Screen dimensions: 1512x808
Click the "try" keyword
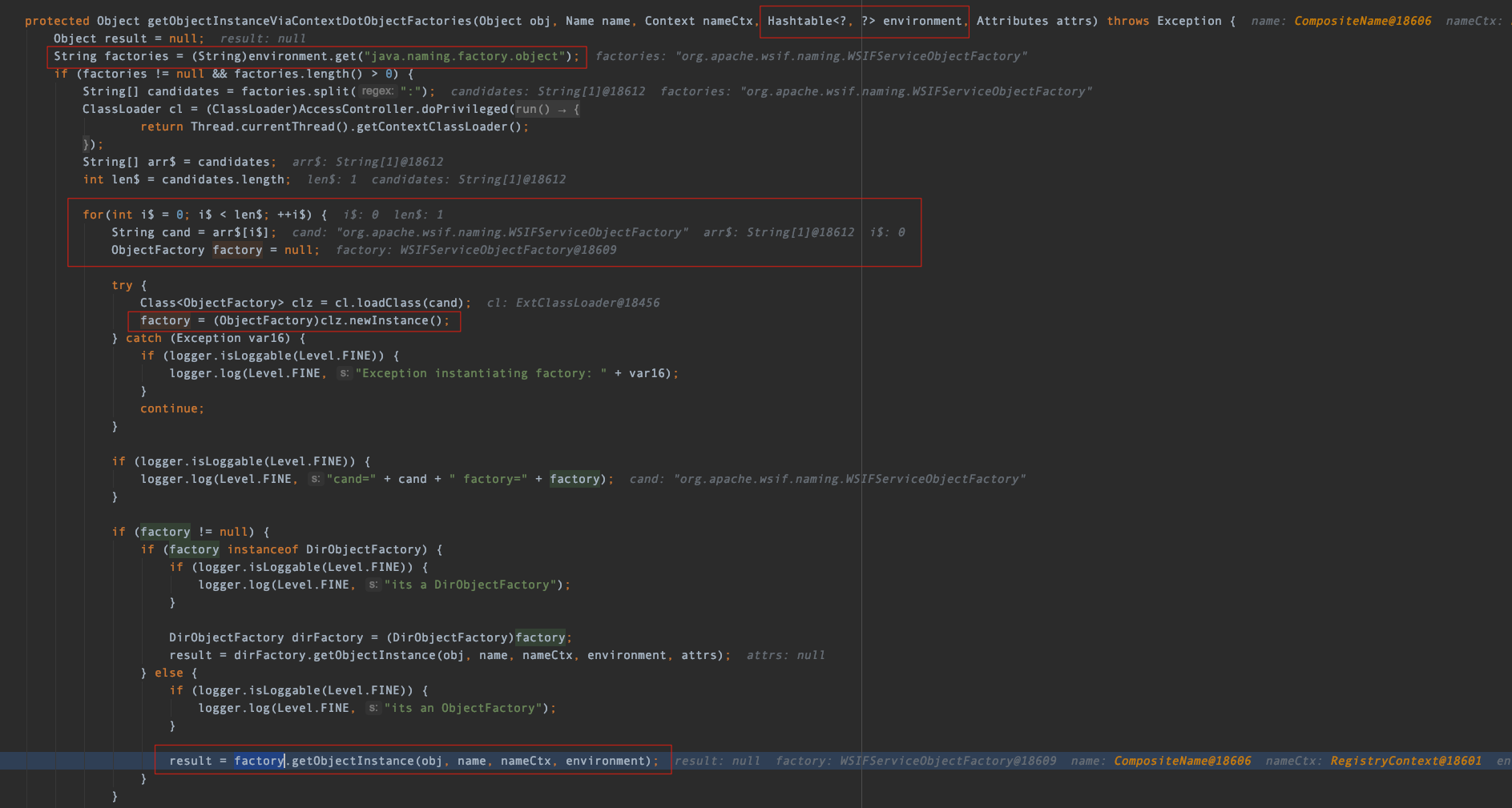tap(122, 285)
